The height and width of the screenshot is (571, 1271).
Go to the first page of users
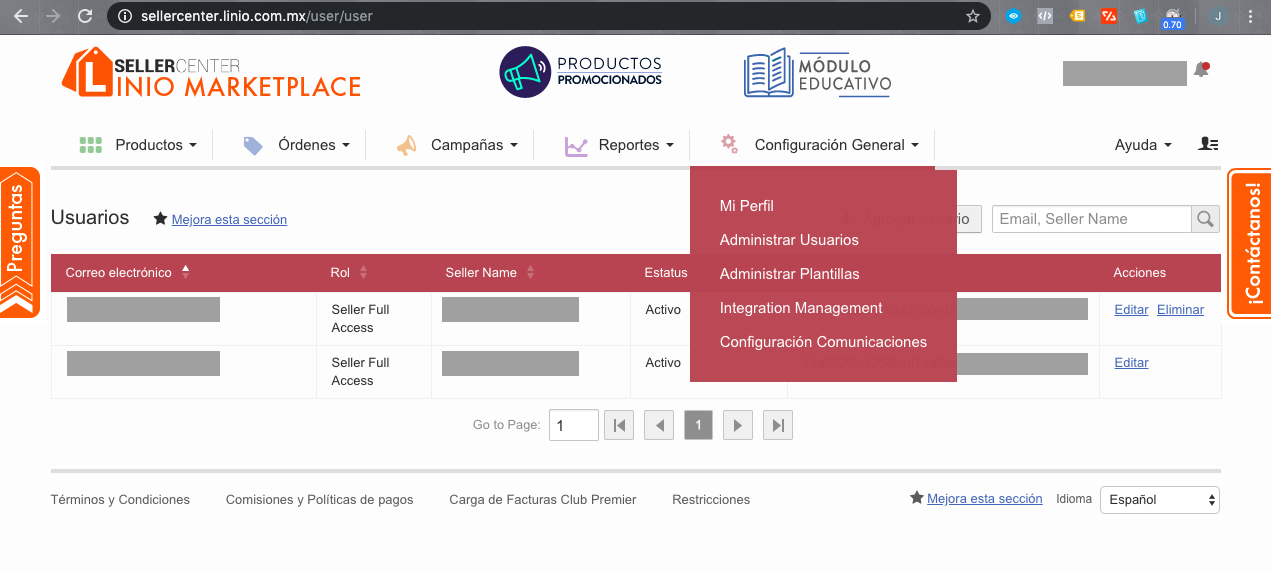pos(619,426)
